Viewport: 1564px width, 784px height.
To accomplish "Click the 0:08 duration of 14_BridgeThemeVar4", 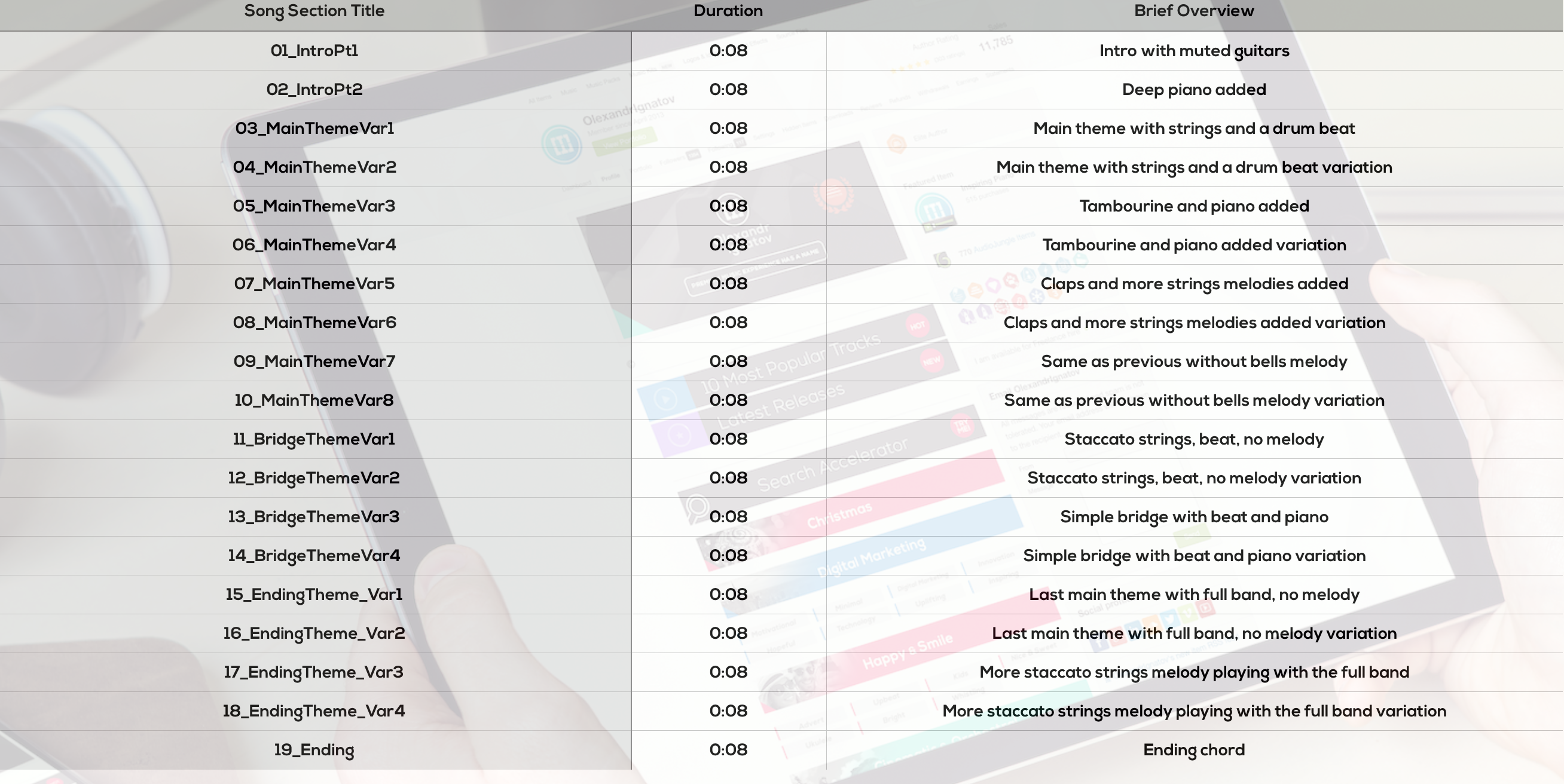I will coord(728,556).
